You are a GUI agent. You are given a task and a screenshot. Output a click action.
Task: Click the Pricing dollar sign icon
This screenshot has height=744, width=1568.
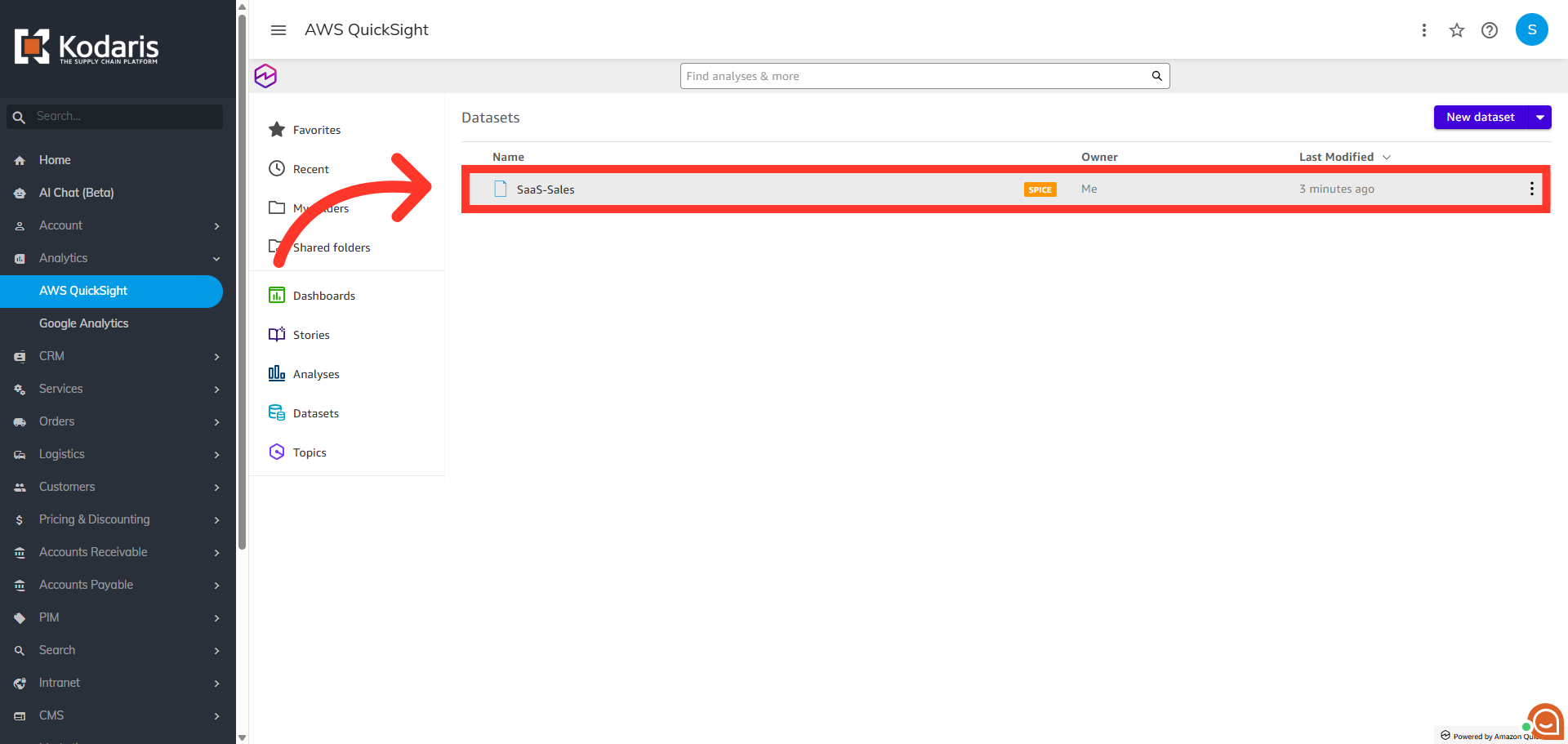pos(20,520)
